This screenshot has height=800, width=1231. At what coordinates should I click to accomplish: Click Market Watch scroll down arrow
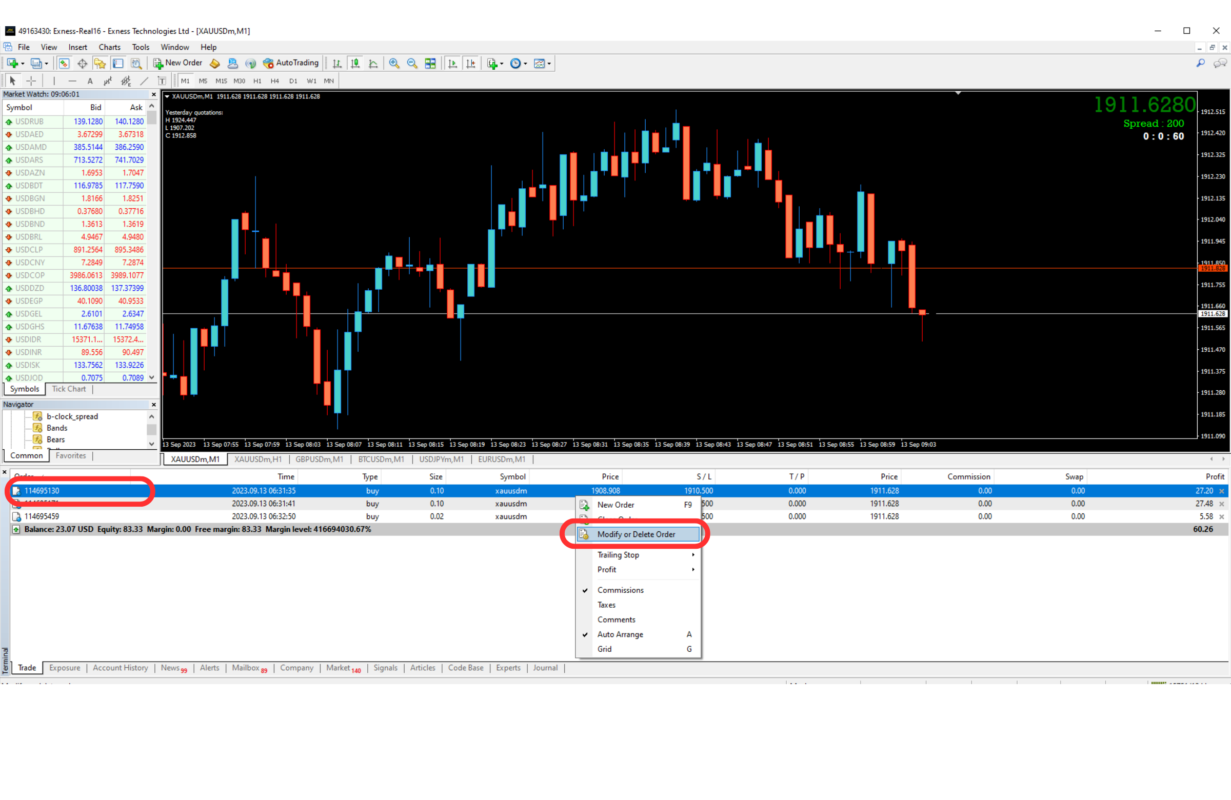pos(152,378)
